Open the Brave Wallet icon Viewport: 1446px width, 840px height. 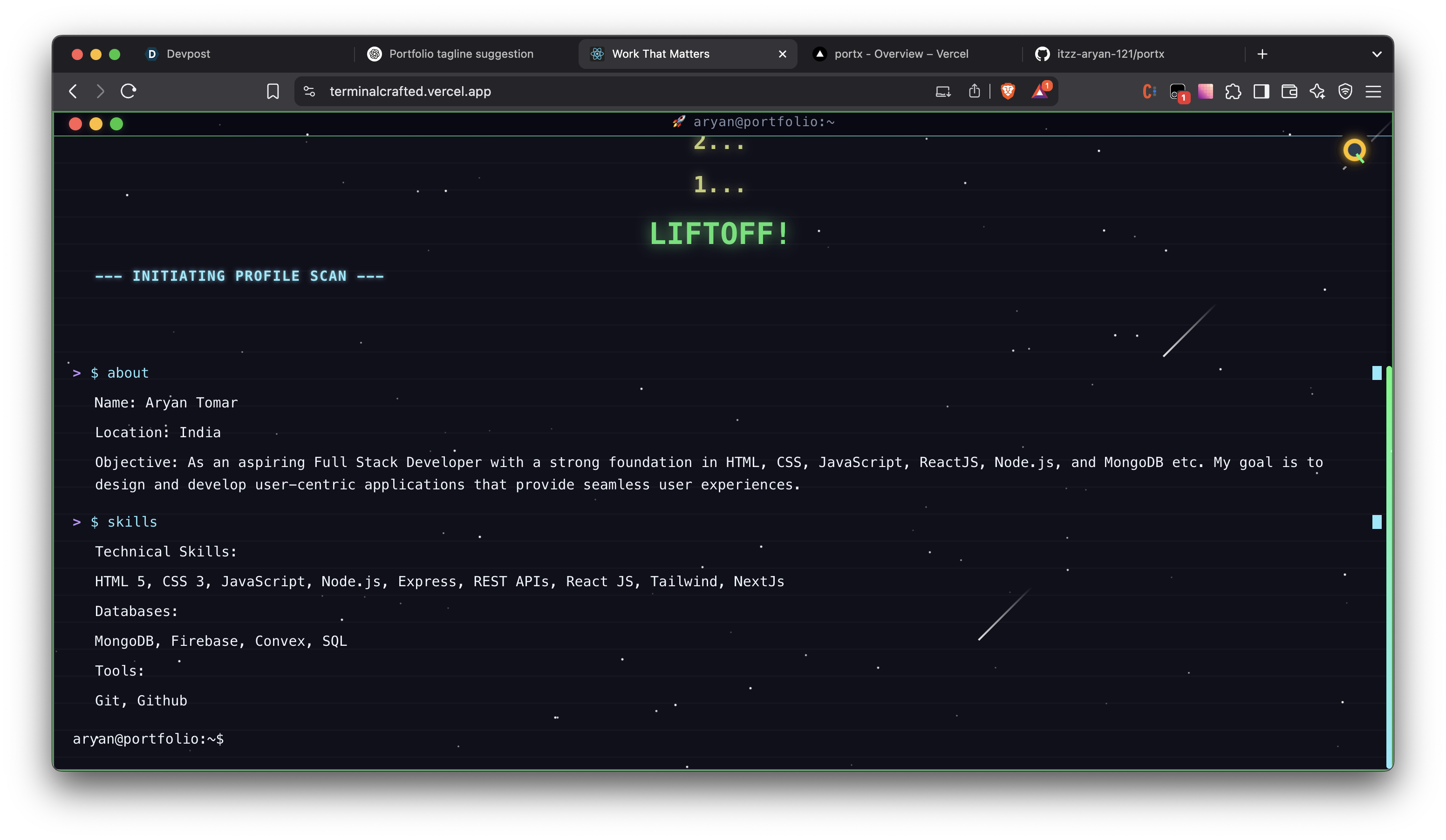point(1289,91)
